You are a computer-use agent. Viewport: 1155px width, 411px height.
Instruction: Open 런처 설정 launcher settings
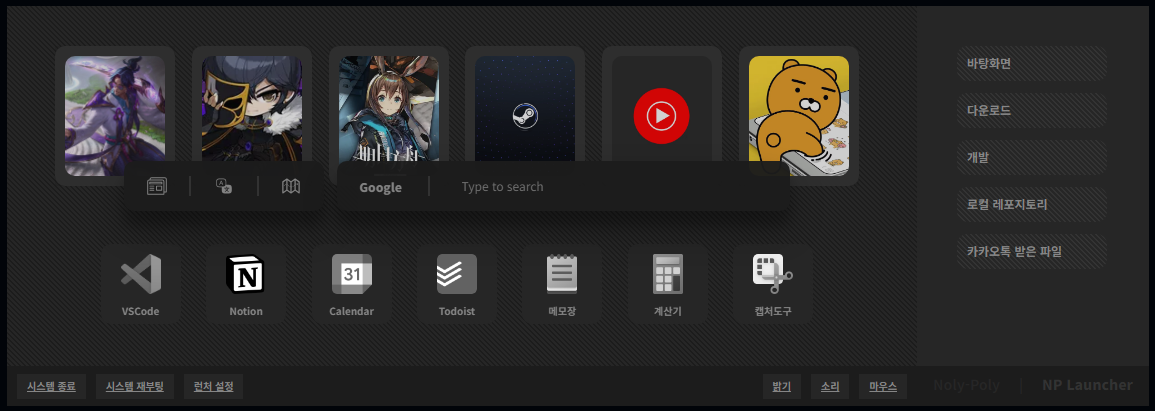point(214,386)
